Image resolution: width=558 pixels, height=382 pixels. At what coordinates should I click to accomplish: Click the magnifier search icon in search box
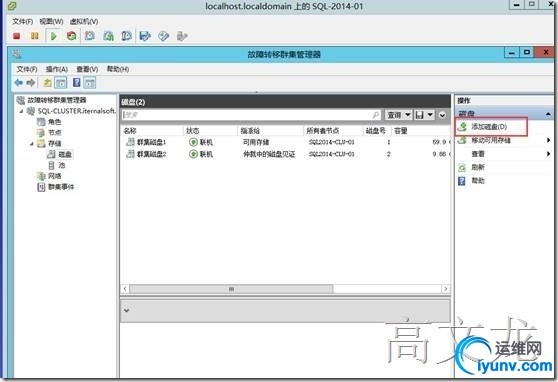pos(375,115)
